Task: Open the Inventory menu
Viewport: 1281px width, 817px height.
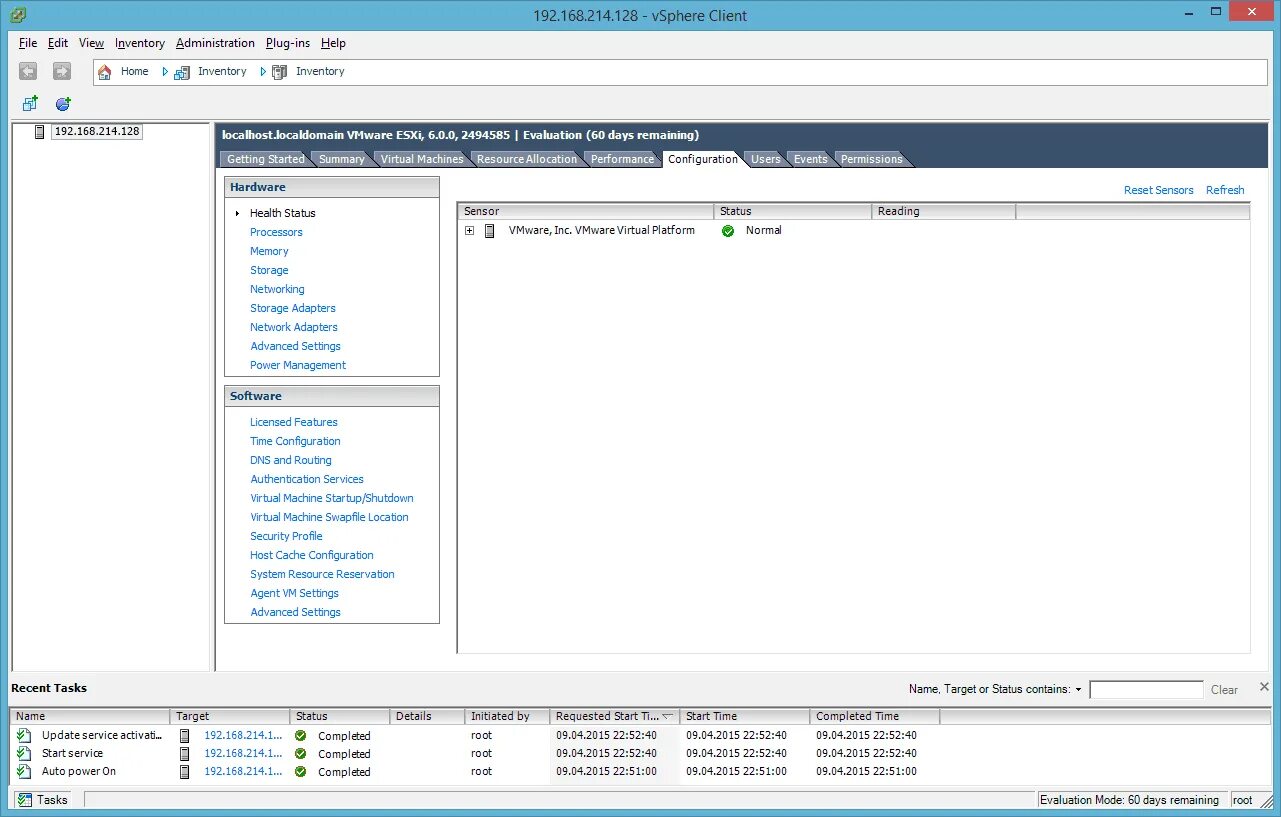Action: pyautogui.click(x=140, y=43)
